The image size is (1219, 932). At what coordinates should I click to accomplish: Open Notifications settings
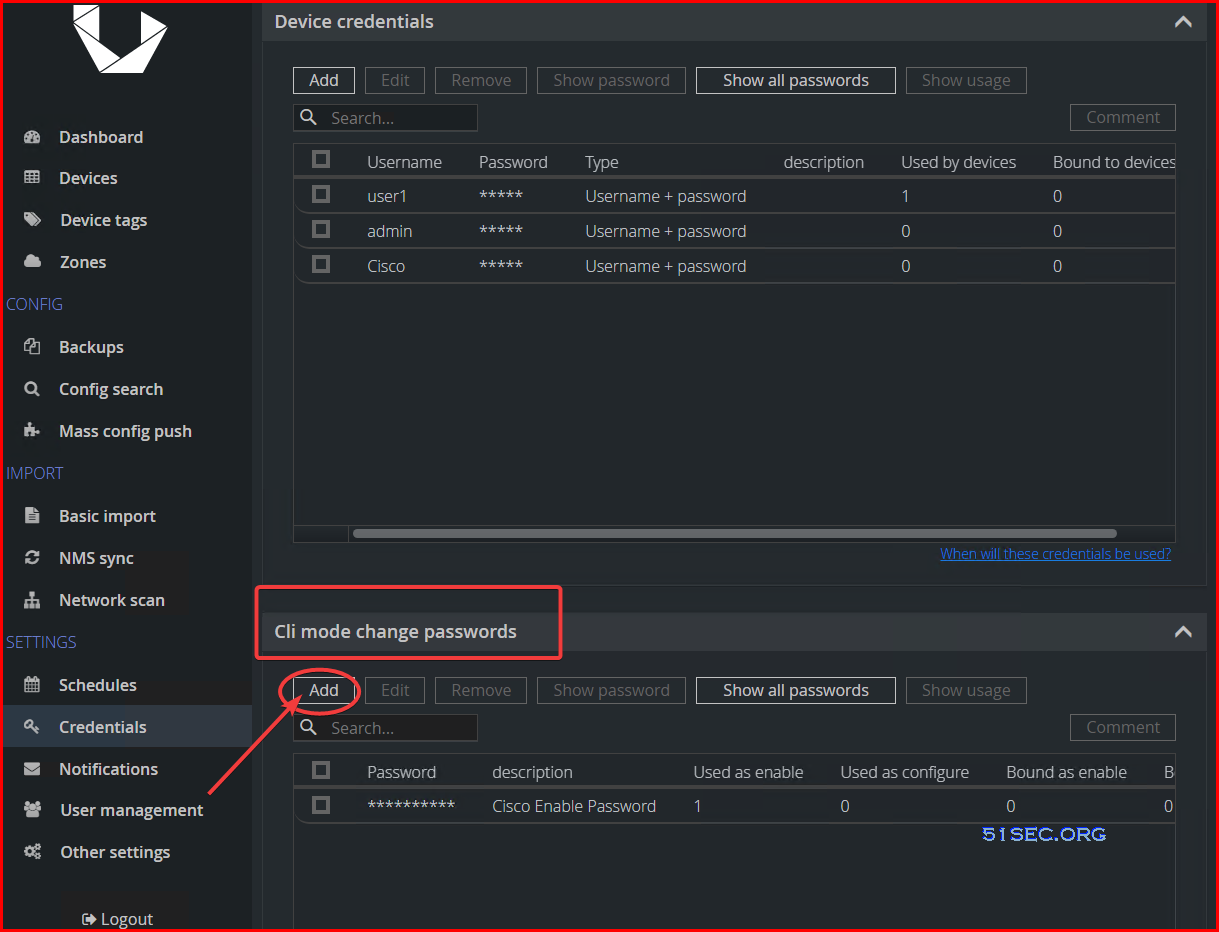tap(108, 769)
